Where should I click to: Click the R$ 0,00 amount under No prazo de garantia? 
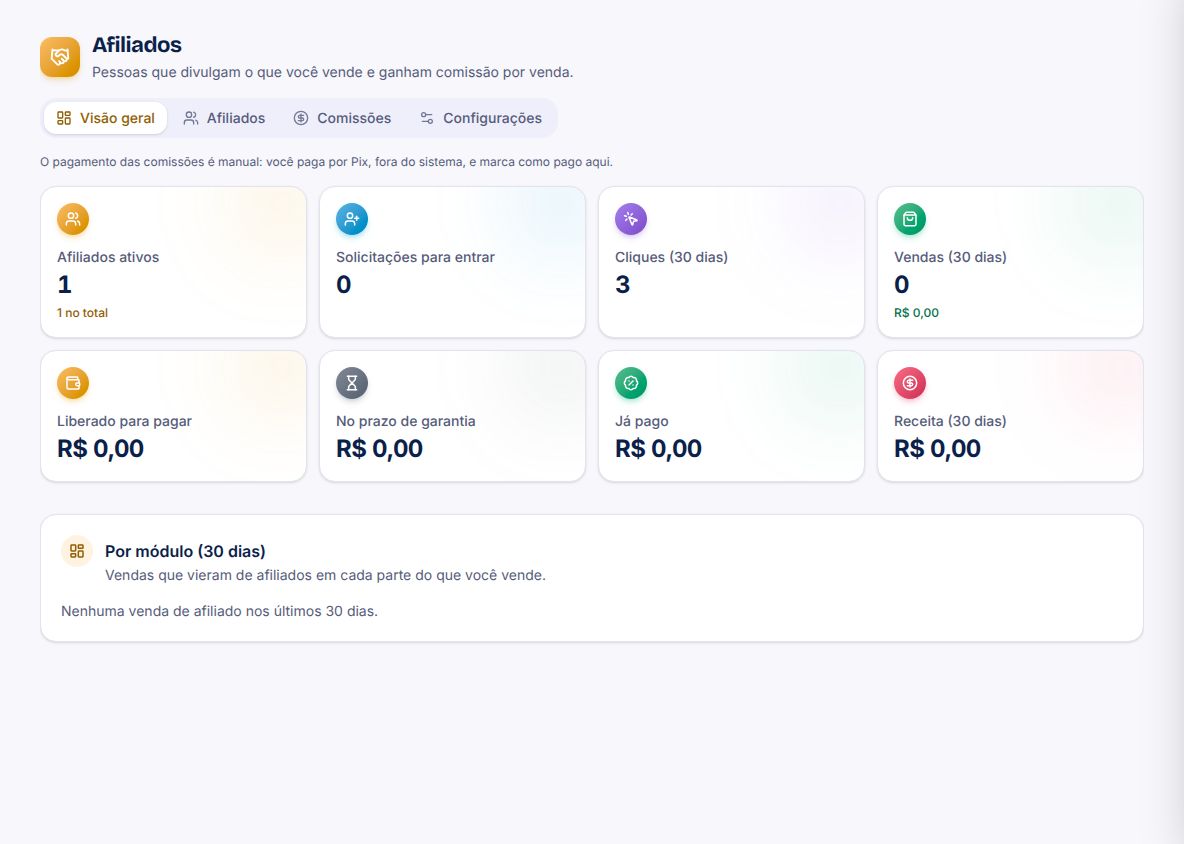tap(379, 448)
